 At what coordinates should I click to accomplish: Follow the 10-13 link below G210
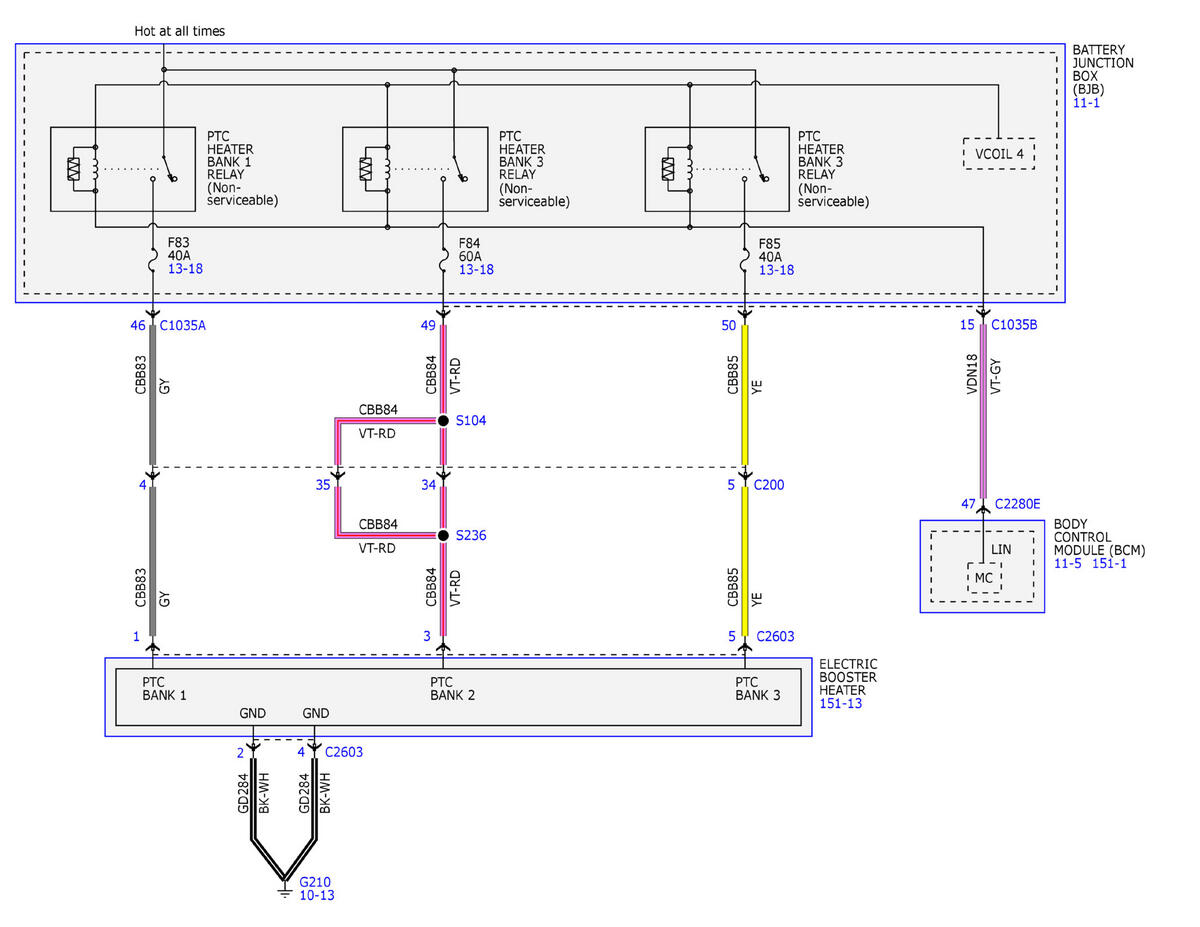click(x=317, y=895)
